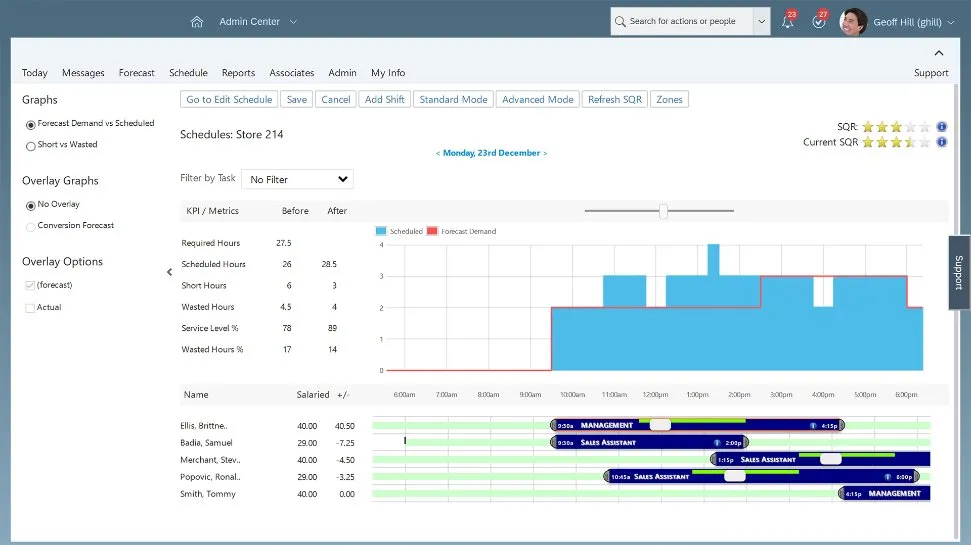Enable the Actual overlay checkbox
The width and height of the screenshot is (971, 545).
[x=30, y=308]
